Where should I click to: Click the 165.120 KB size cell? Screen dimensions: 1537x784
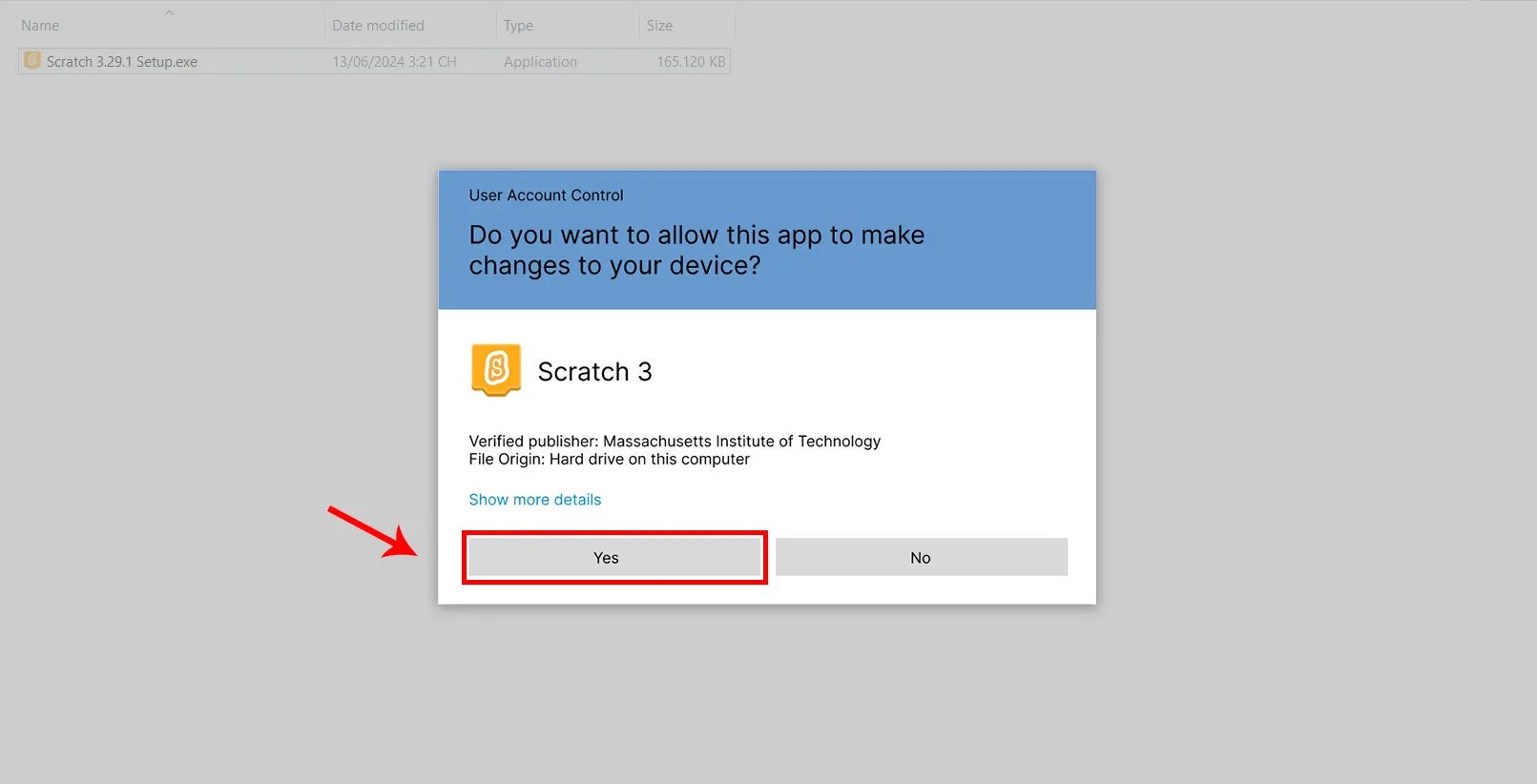(691, 62)
